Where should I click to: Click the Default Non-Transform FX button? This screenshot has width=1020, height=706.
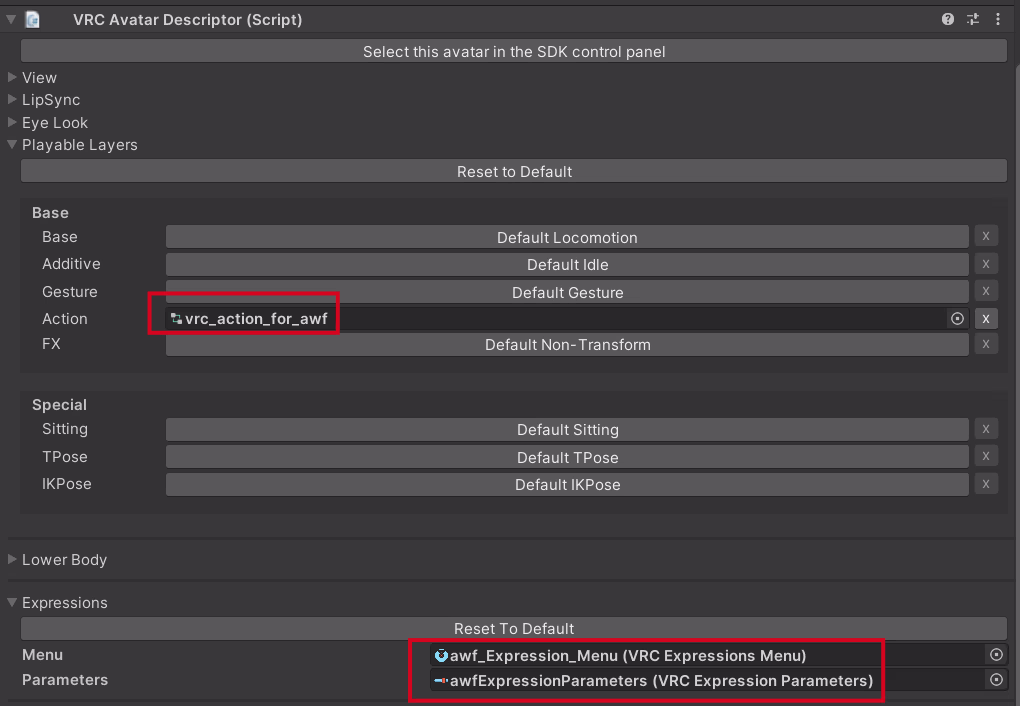coord(567,345)
